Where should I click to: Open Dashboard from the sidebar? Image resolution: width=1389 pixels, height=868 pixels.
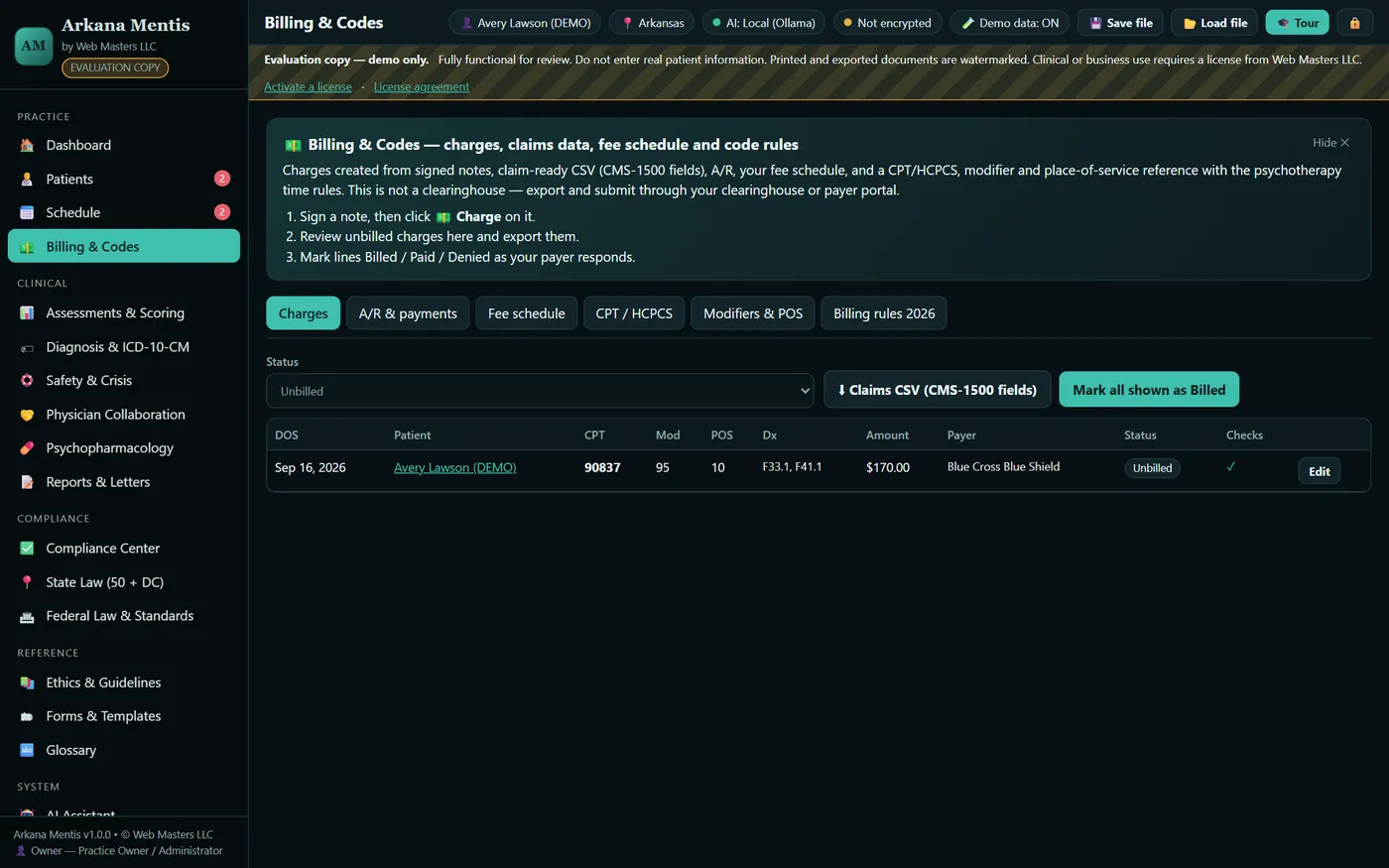click(x=124, y=145)
